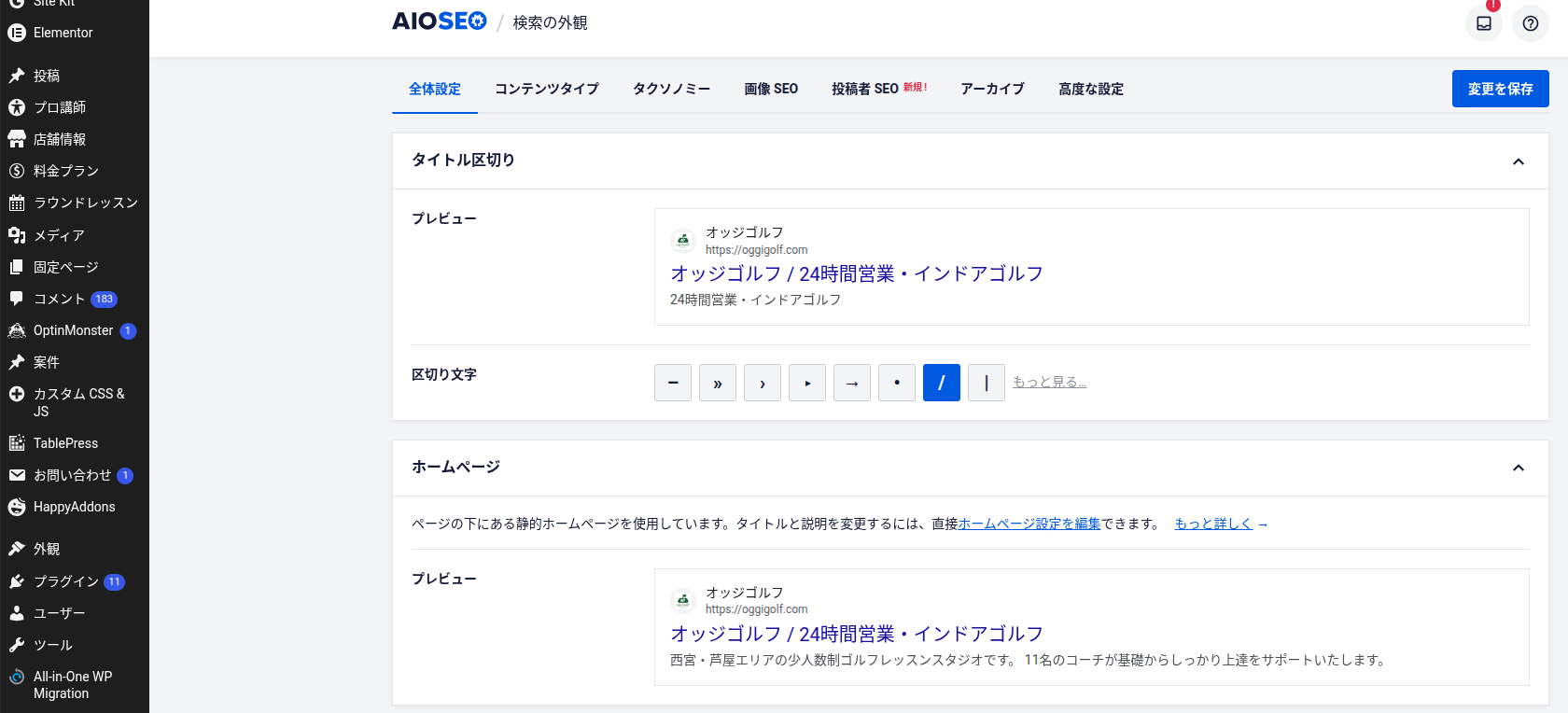1568x713 pixels.
Task: Click the OptinMonster monster icon
Action: click(x=17, y=330)
